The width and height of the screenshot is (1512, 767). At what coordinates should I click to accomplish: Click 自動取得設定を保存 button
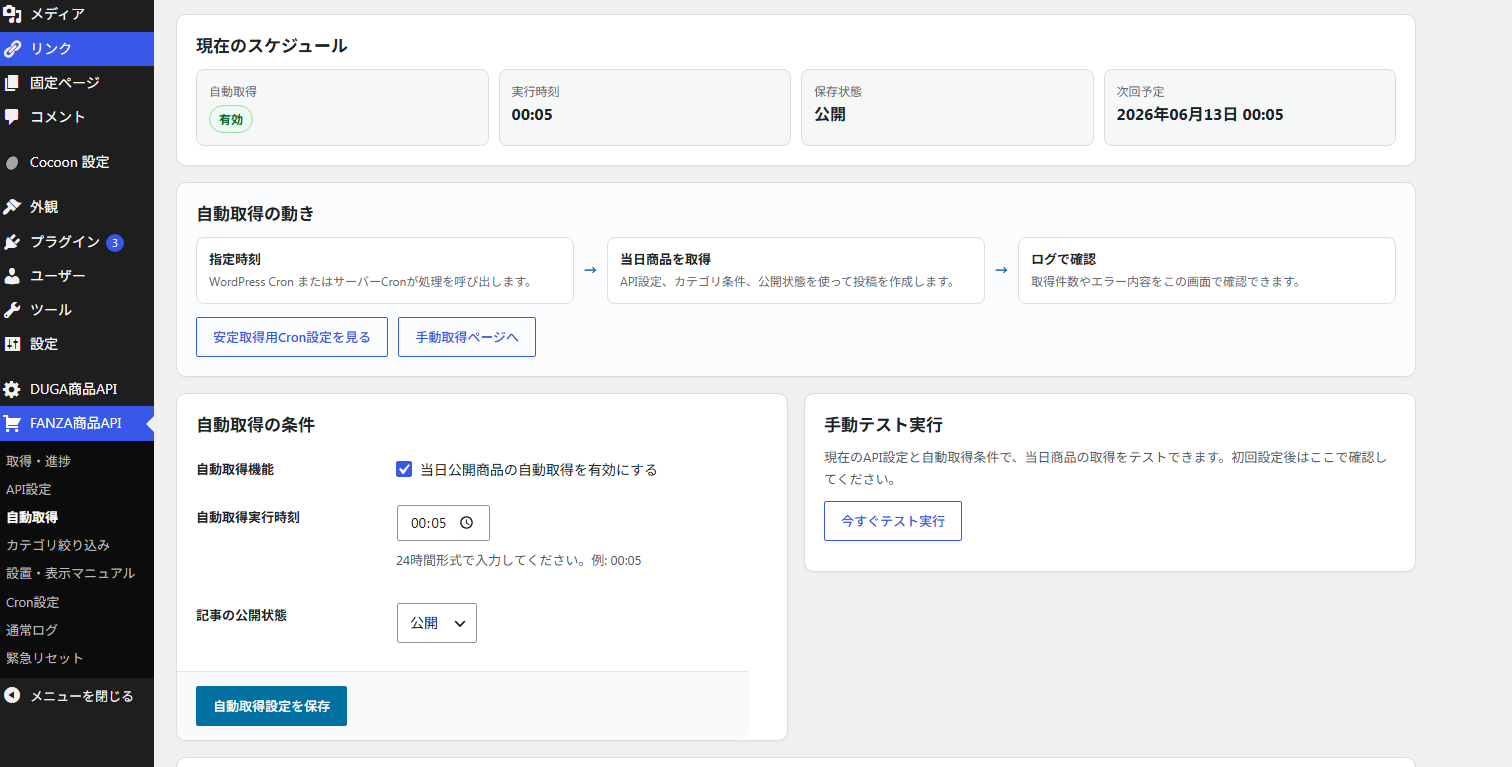click(x=271, y=706)
